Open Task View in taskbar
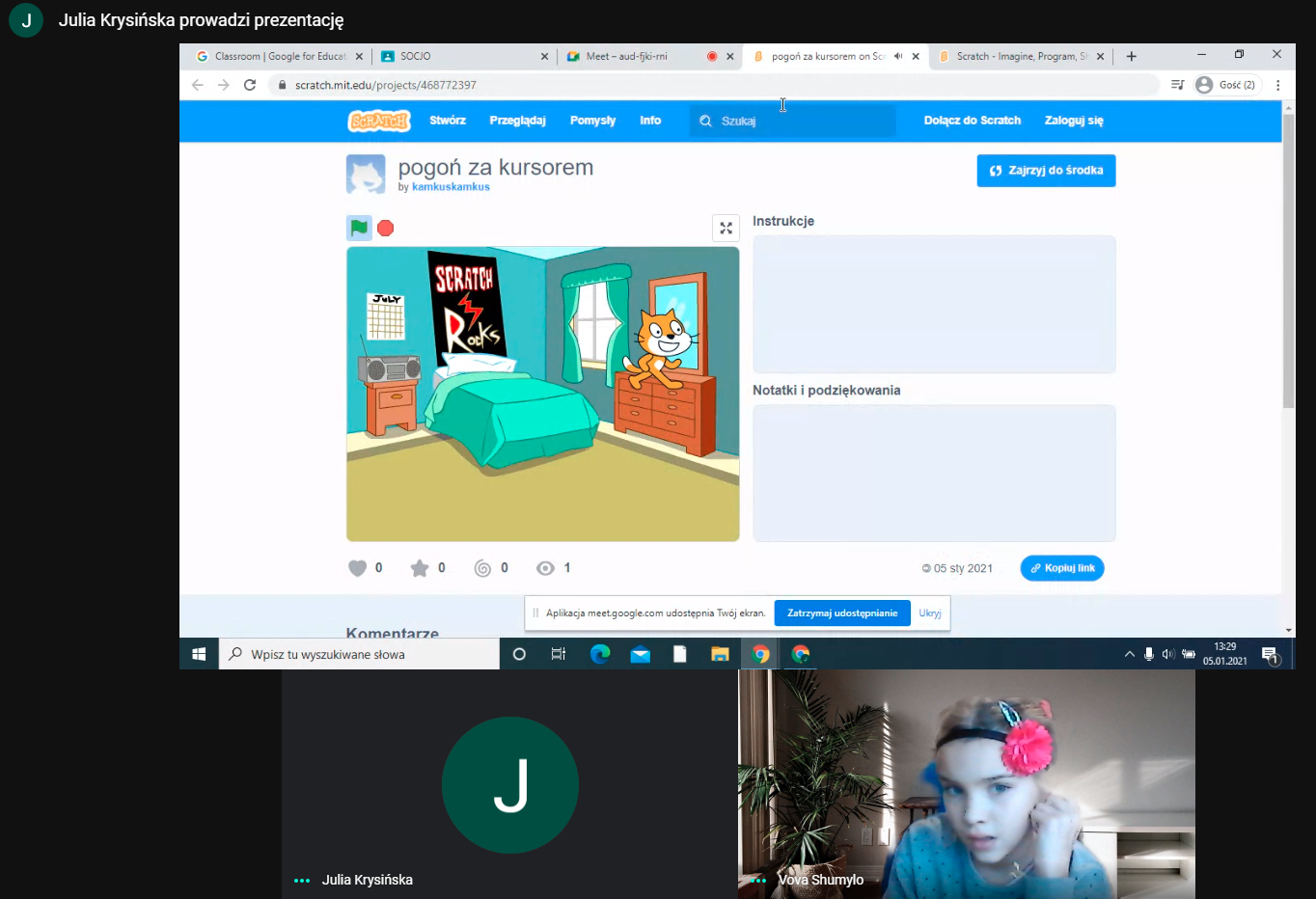 pos(559,654)
